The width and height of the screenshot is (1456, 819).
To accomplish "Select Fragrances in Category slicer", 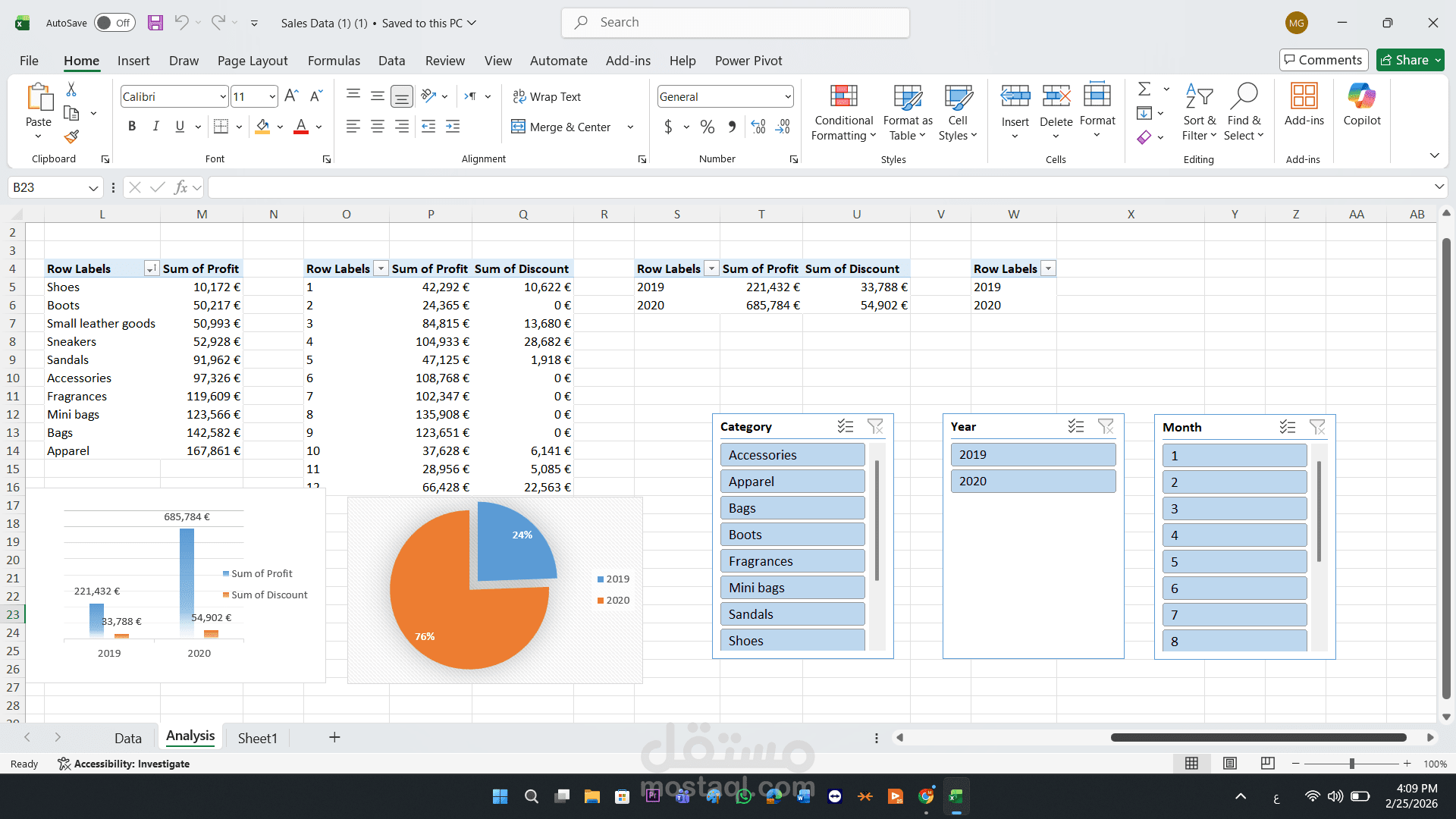I will click(792, 561).
